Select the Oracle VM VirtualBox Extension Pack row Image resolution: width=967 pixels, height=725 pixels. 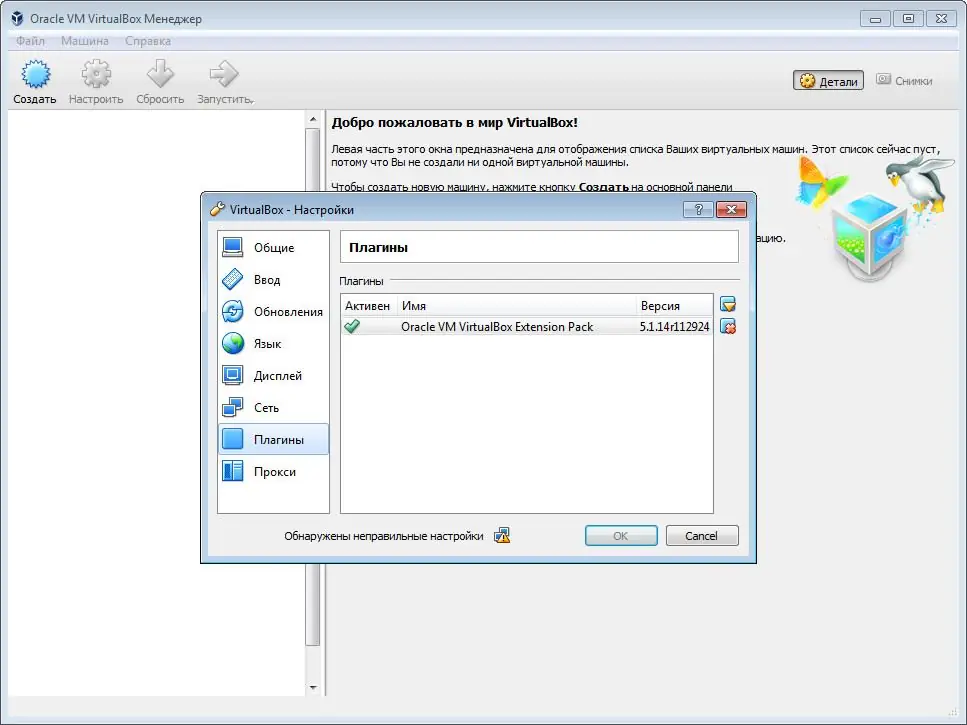pyautogui.click(x=527, y=327)
